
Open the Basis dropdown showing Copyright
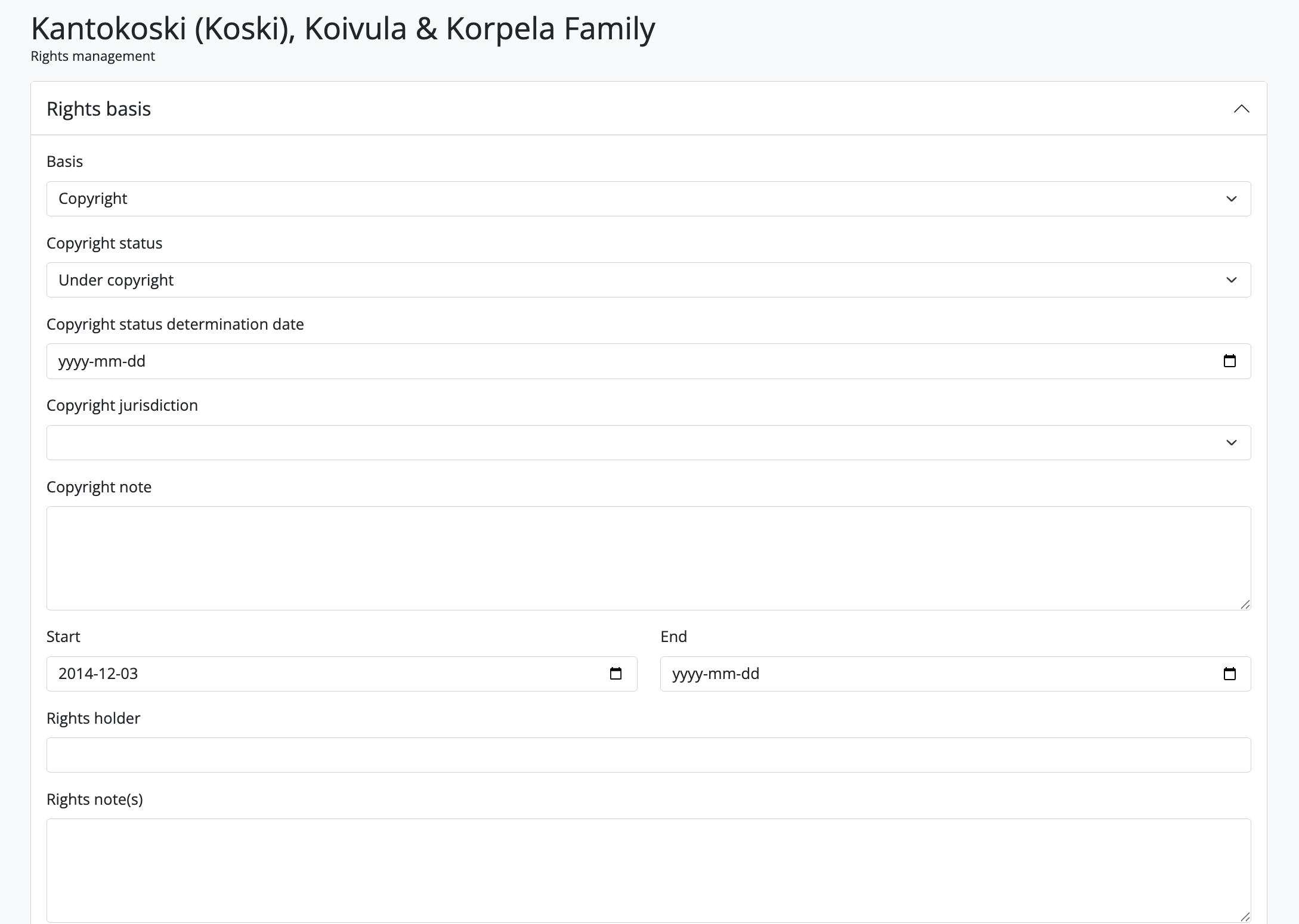(648, 199)
